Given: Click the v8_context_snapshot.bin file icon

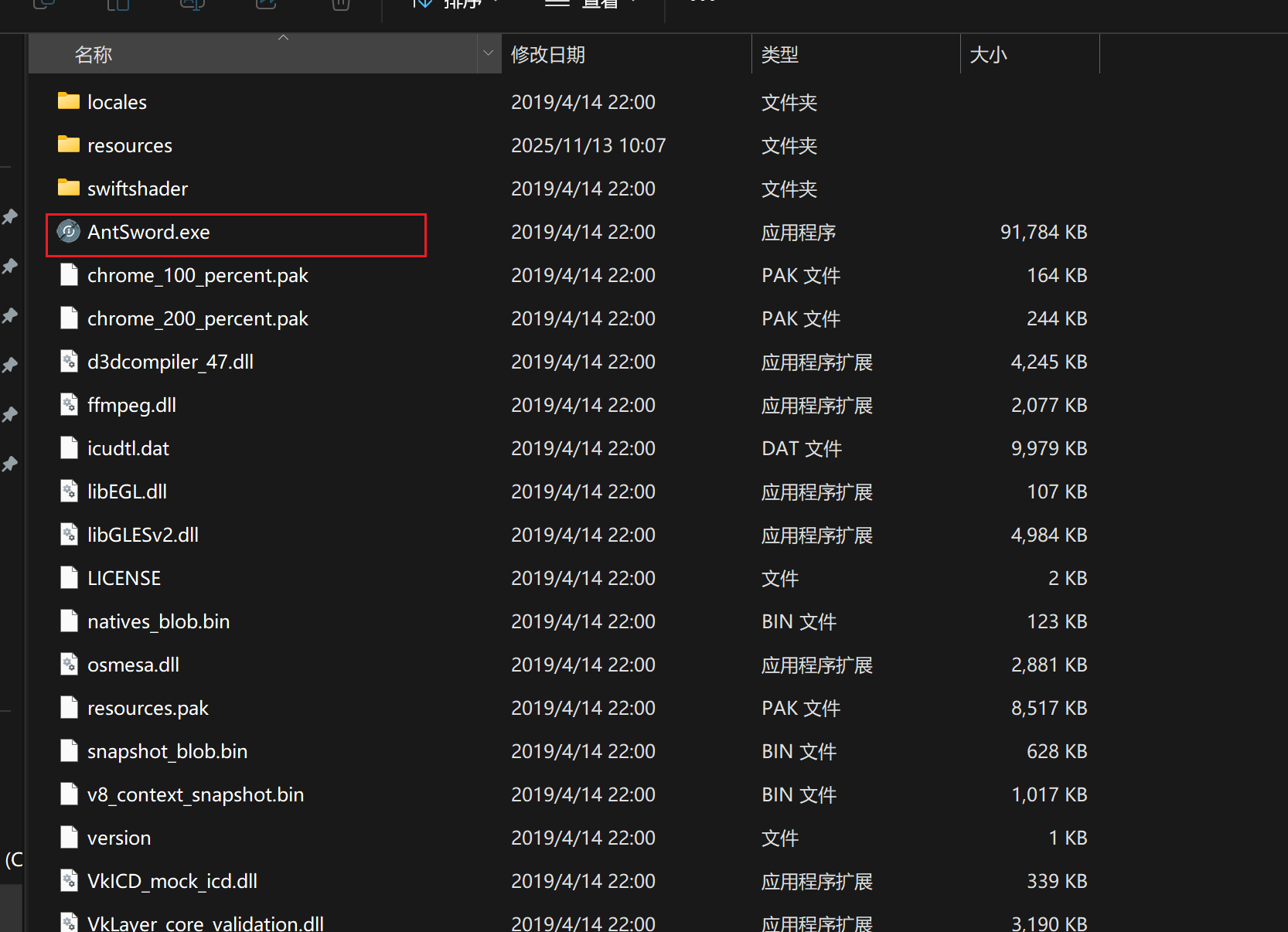Looking at the screenshot, I should 69,794.
